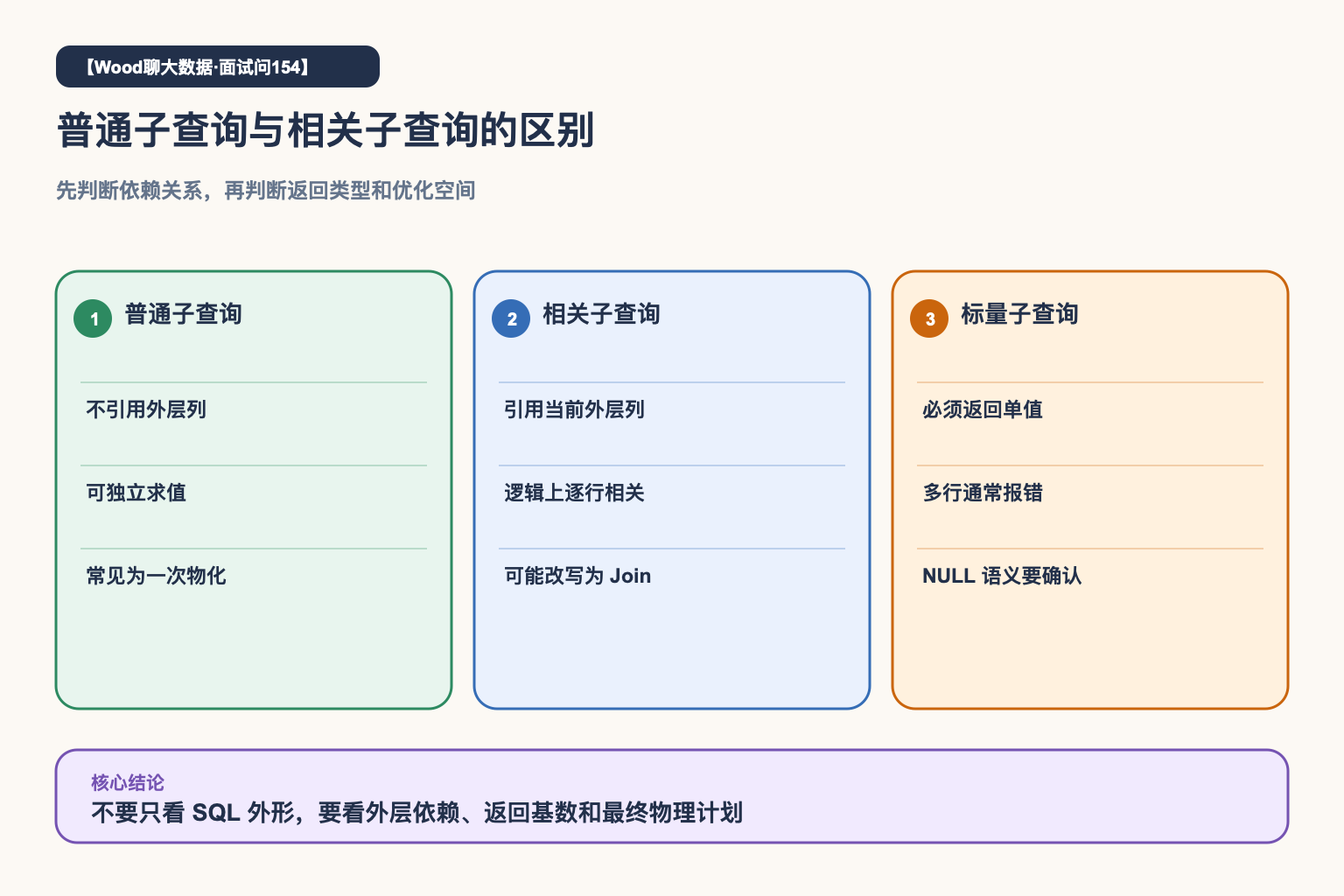Click the card heading 标量子查询
The height and width of the screenshot is (896, 1344).
point(1019,314)
